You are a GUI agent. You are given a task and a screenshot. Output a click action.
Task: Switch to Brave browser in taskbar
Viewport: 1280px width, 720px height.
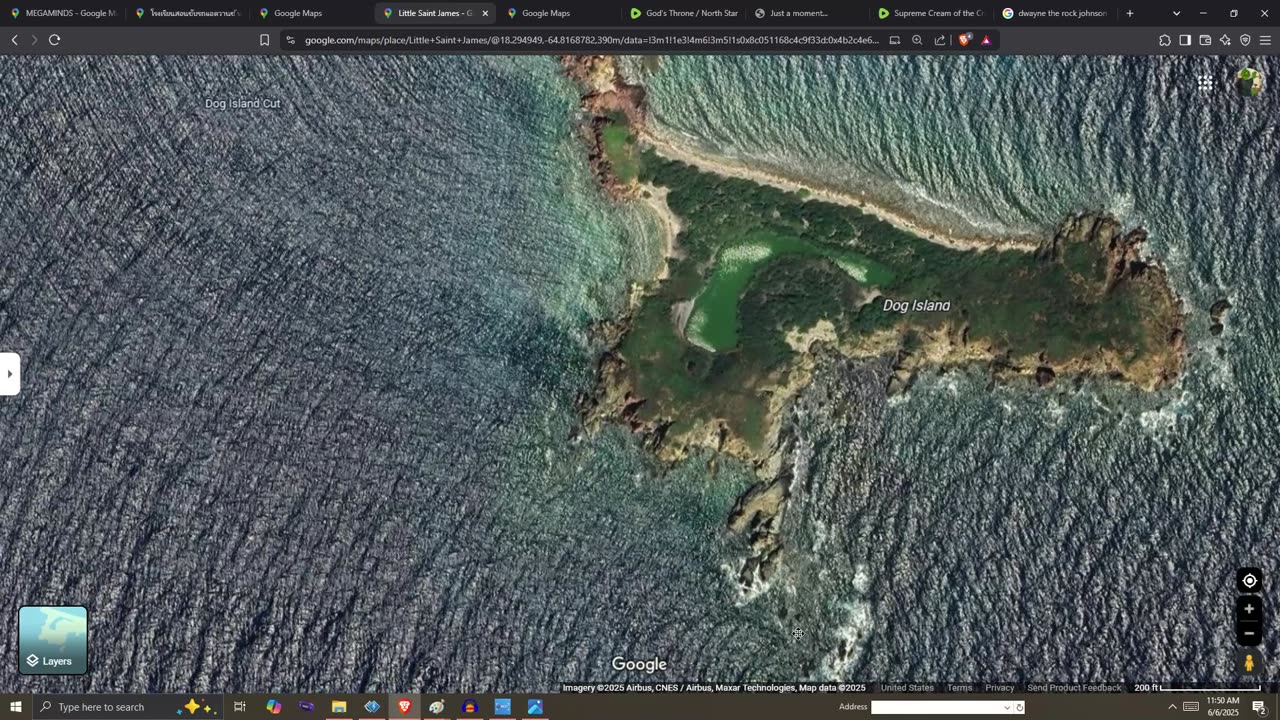click(x=404, y=707)
